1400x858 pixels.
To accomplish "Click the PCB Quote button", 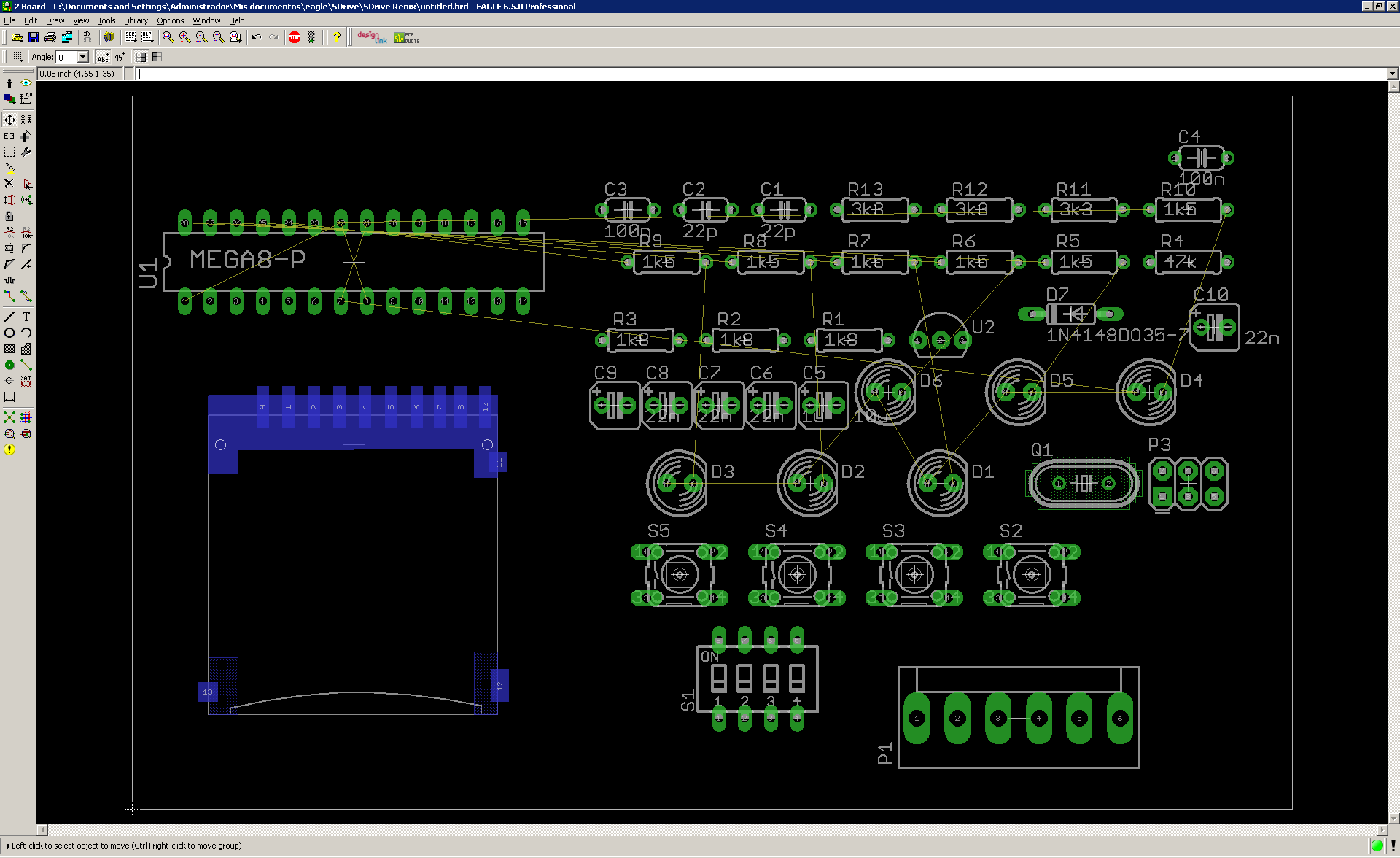I will 407,37.
